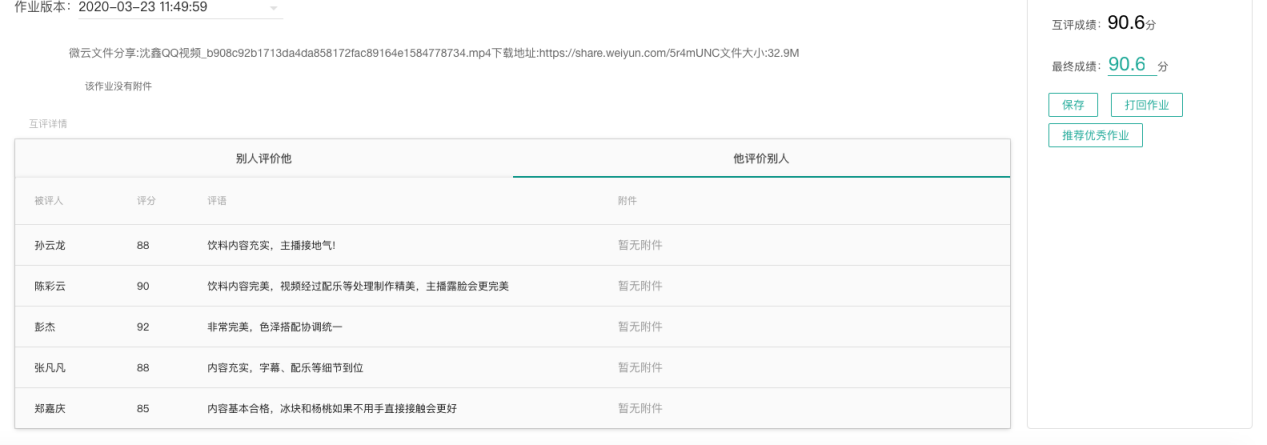Click the 附件 column header

[x=627, y=201]
